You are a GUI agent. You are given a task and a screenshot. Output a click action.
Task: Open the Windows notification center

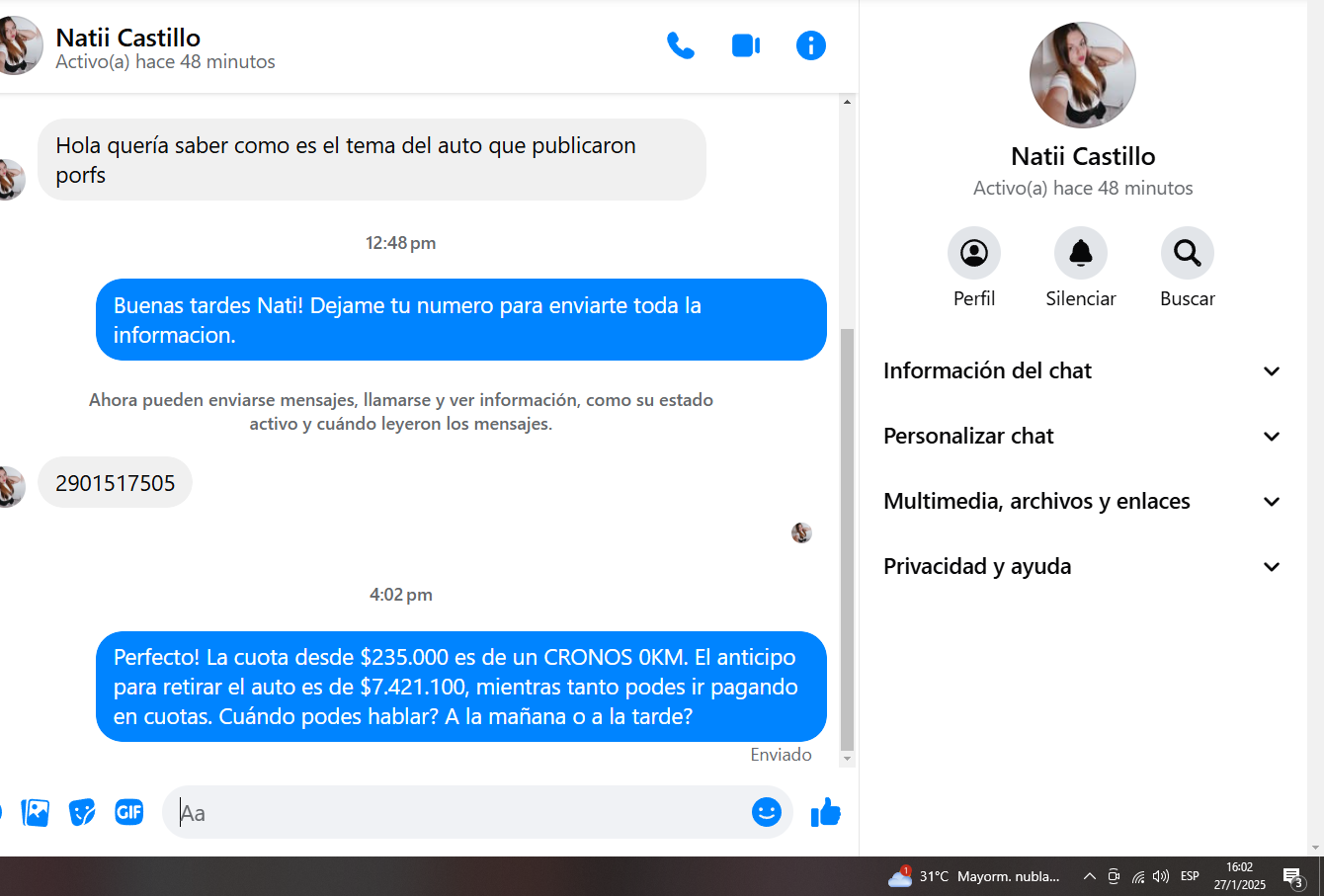[x=1293, y=876]
